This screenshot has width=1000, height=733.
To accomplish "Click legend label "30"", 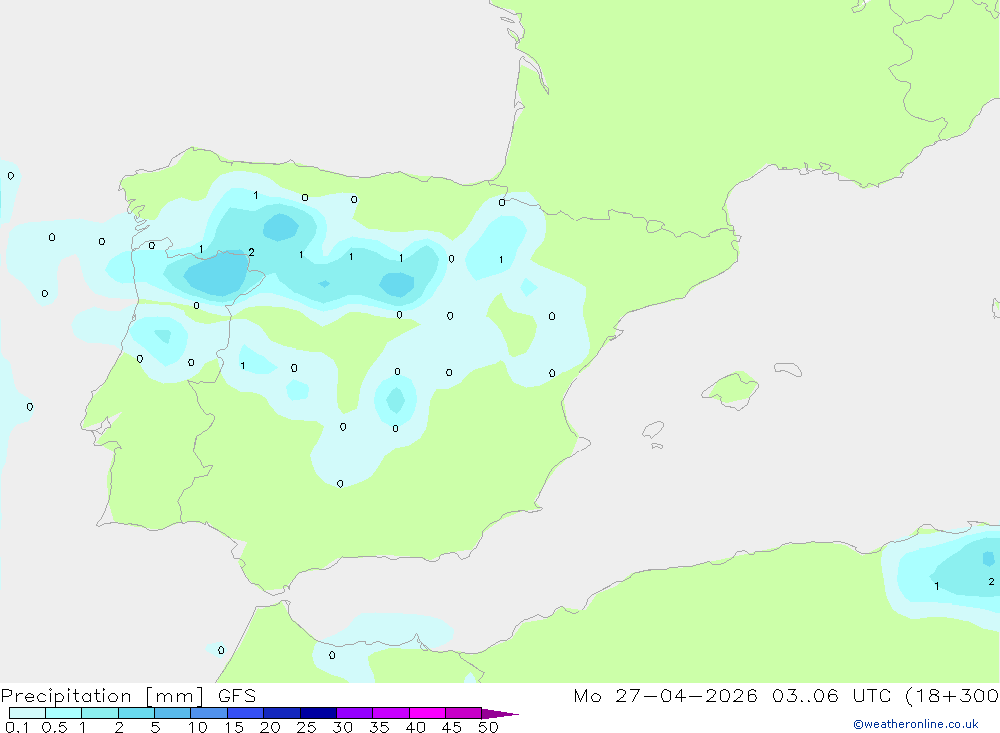I will coord(342,727).
